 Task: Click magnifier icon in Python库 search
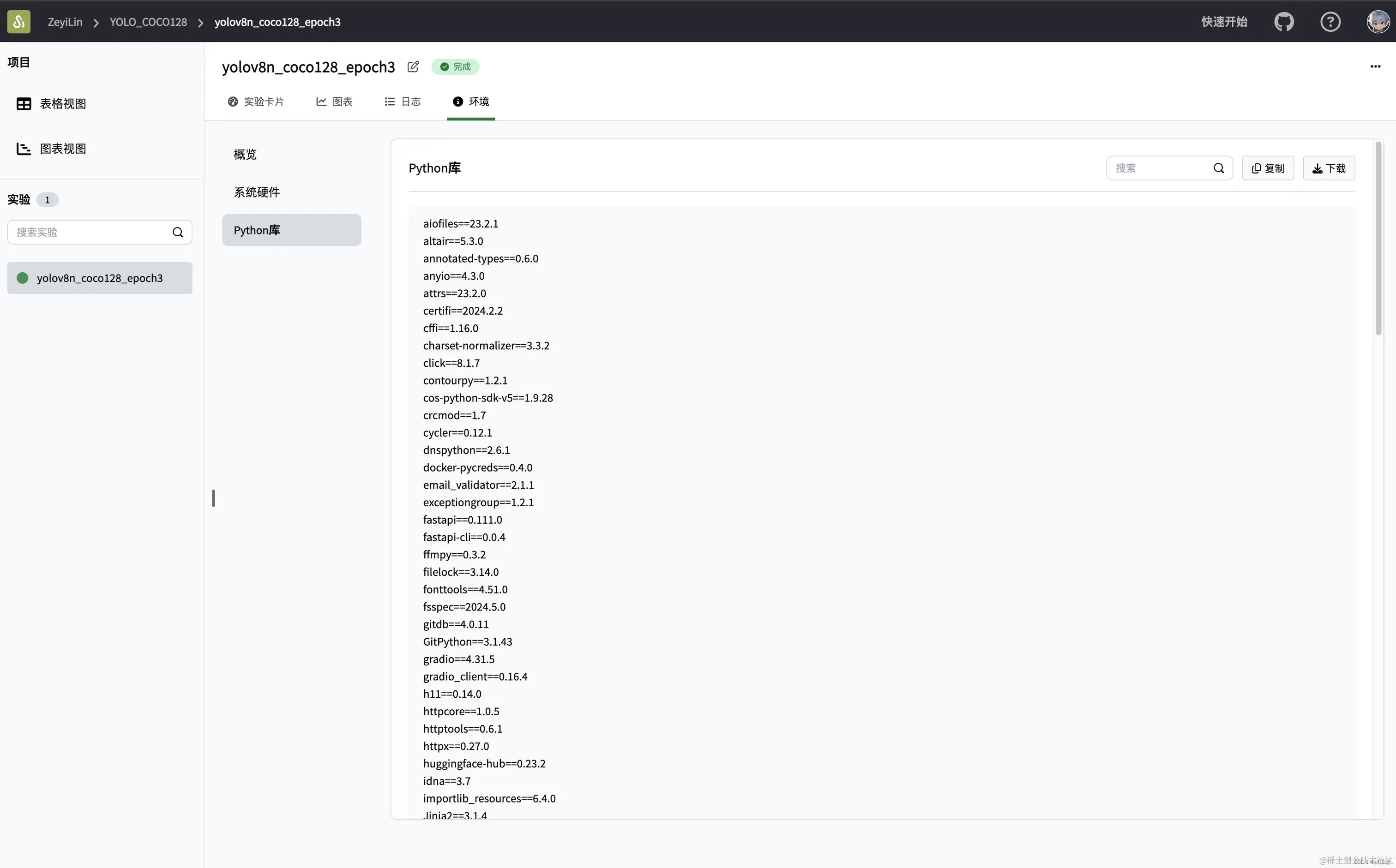(x=1219, y=168)
